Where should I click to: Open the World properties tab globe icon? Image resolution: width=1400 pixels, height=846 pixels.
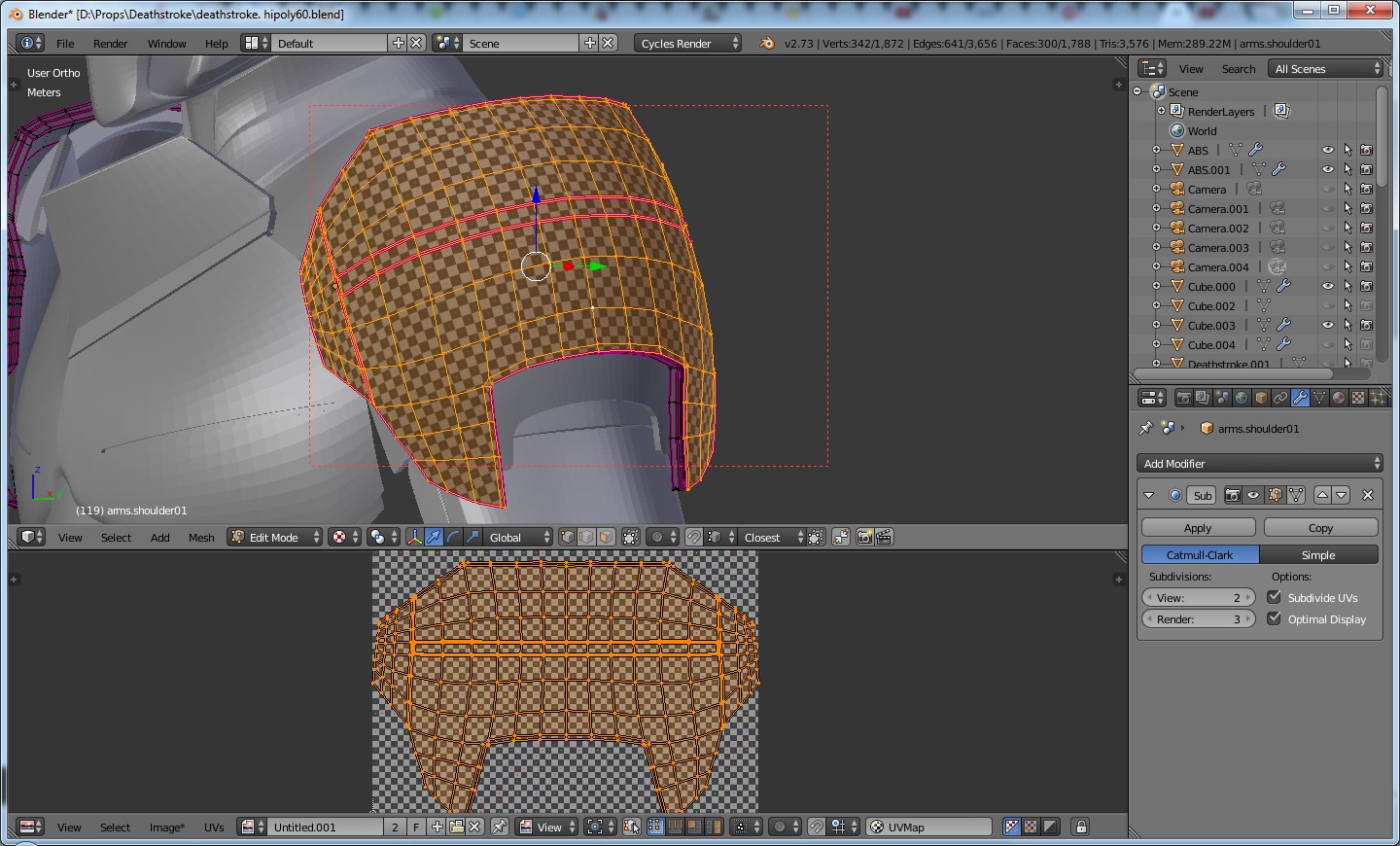tap(1242, 398)
